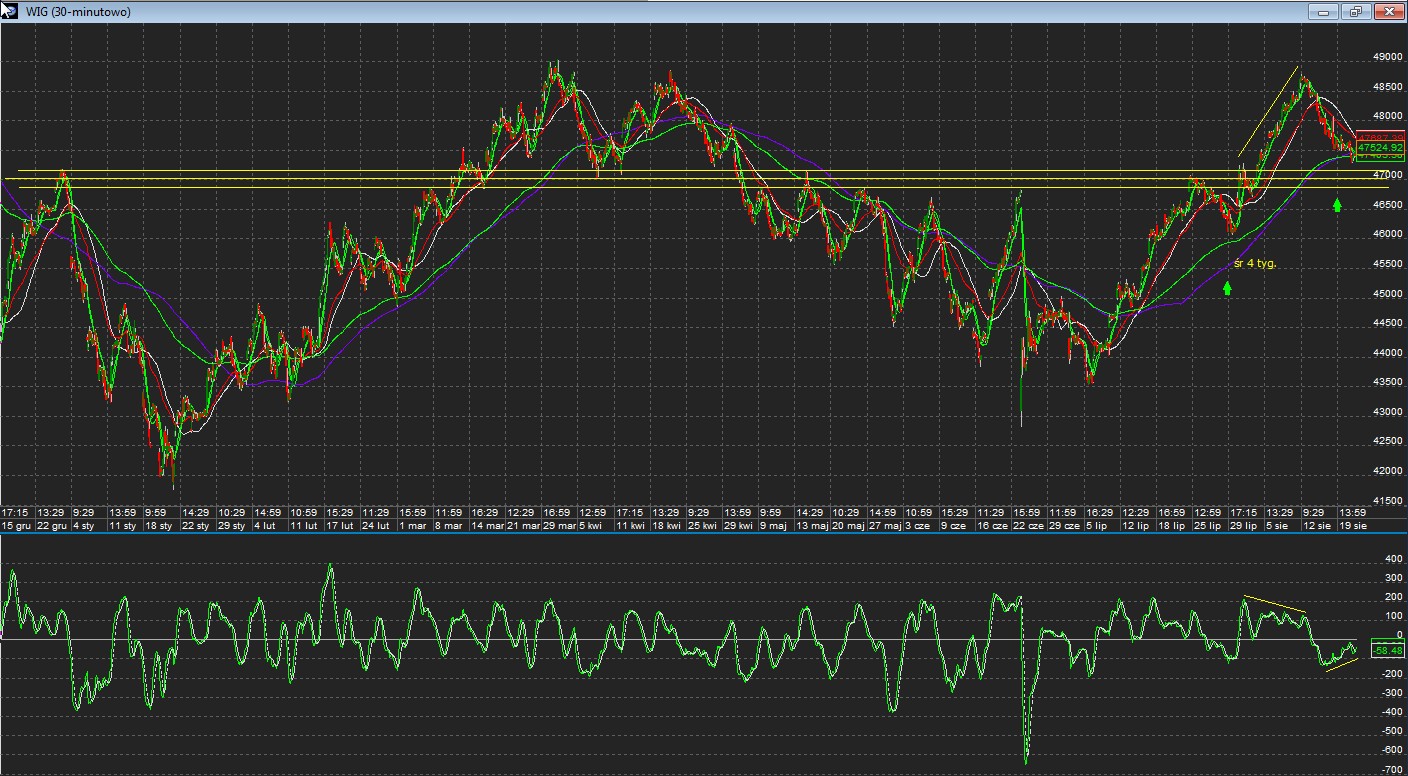Click the '19 sie' date on time axis
Image resolution: width=1408 pixels, height=776 pixels.
1353,525
